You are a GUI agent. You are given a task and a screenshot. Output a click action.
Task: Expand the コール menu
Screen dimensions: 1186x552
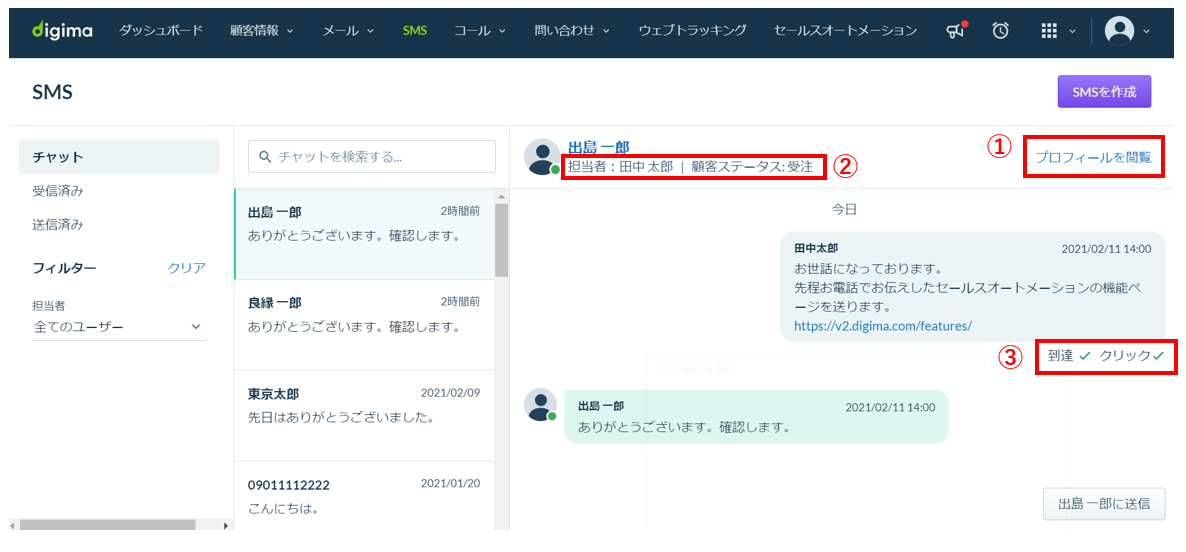[x=480, y=31]
